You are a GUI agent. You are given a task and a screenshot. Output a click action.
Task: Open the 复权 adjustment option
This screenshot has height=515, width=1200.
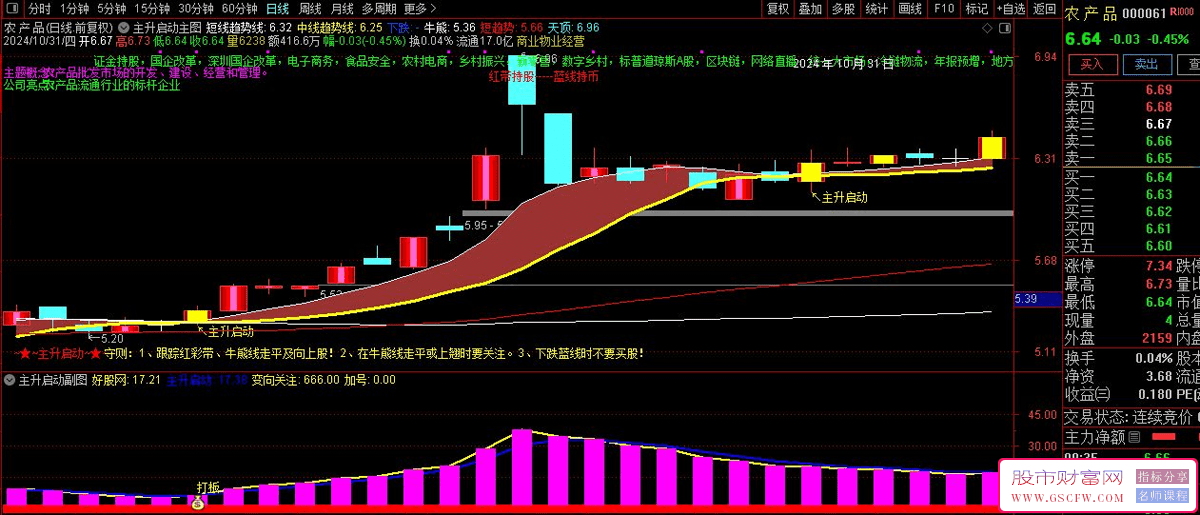[x=777, y=9]
